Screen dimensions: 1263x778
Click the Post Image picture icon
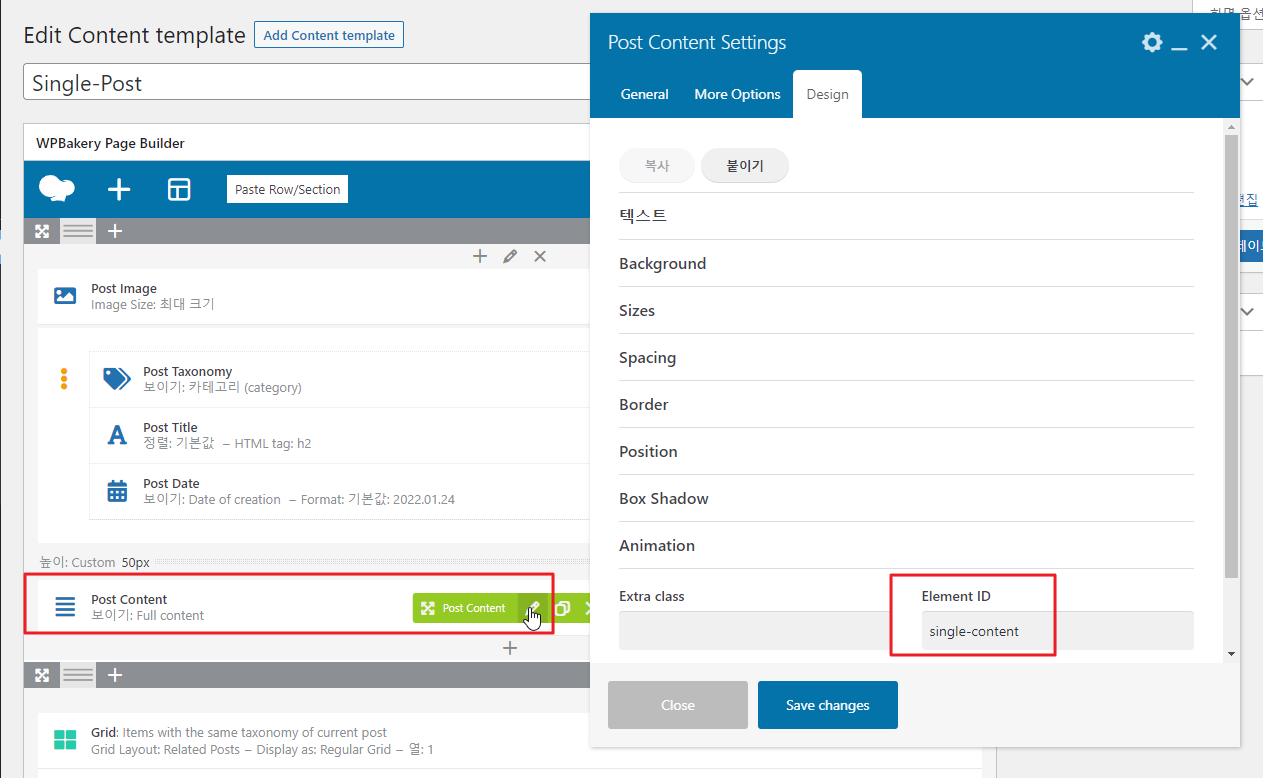(x=65, y=296)
